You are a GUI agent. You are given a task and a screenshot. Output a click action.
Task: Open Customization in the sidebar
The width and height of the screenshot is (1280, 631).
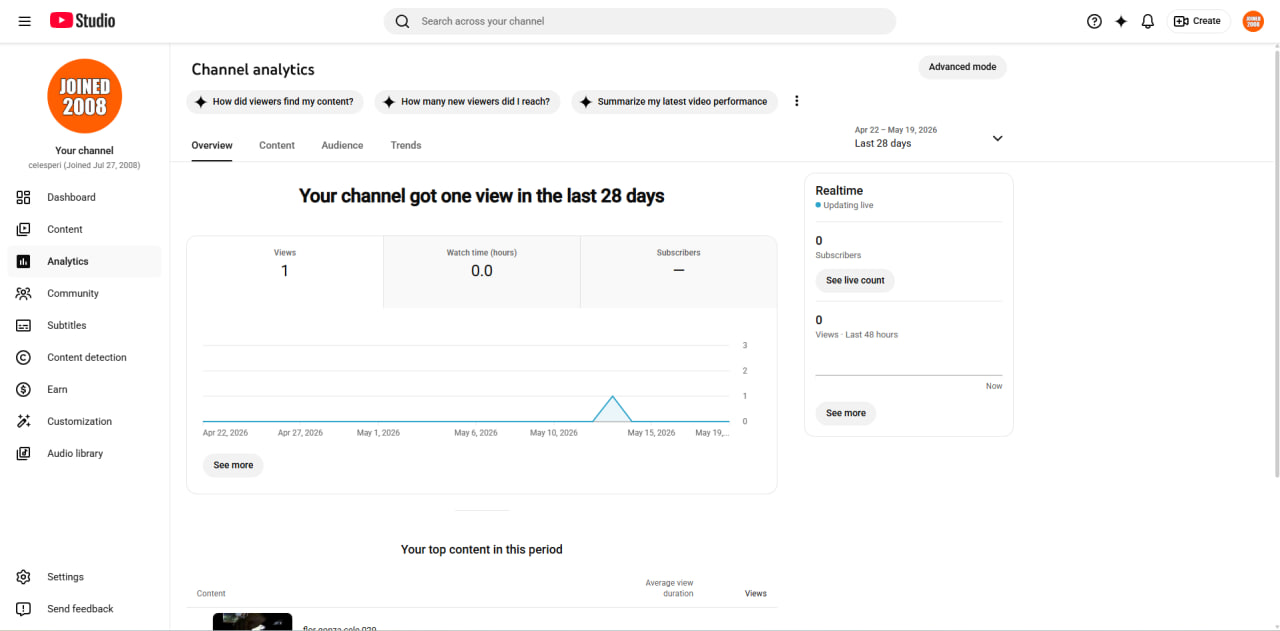tap(85, 421)
